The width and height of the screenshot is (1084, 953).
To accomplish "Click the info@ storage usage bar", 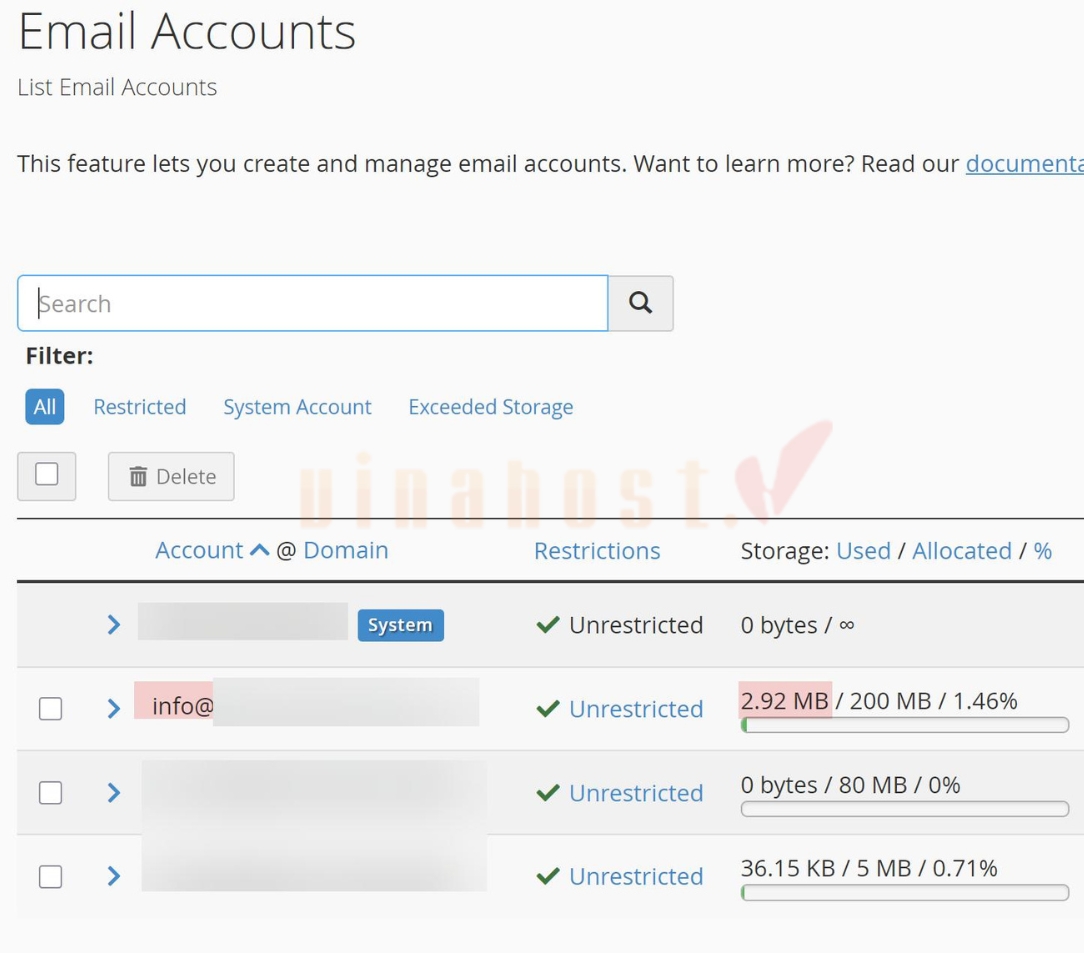I will pos(905,725).
